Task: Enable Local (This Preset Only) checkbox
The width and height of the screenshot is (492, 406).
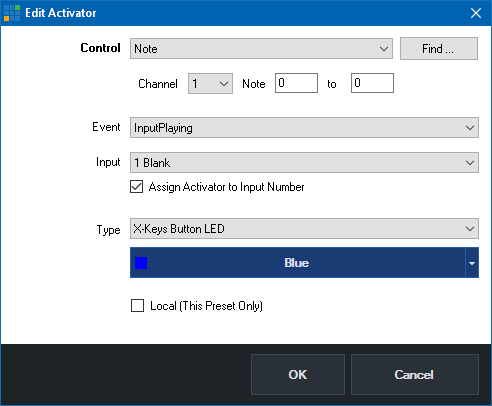Action: point(137,305)
